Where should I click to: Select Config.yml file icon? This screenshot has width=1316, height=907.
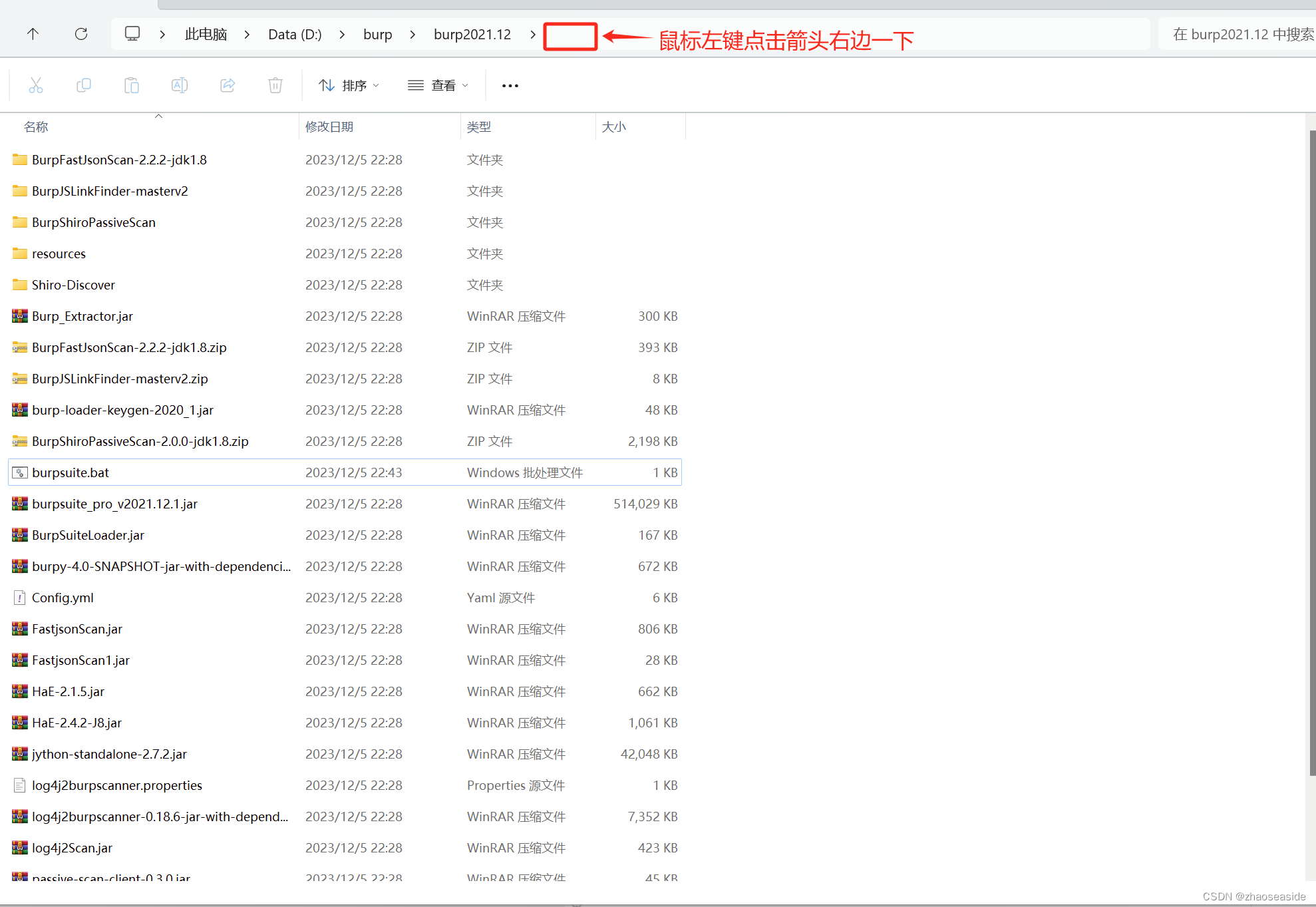tap(20, 598)
